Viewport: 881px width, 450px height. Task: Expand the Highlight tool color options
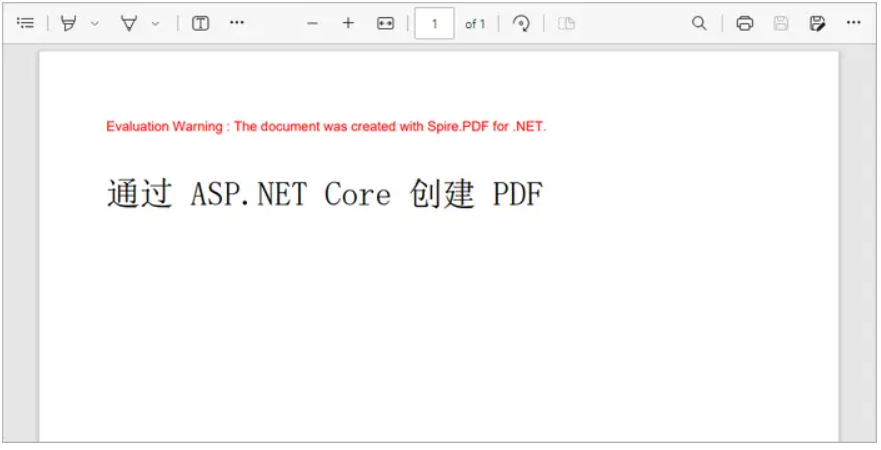click(95, 24)
